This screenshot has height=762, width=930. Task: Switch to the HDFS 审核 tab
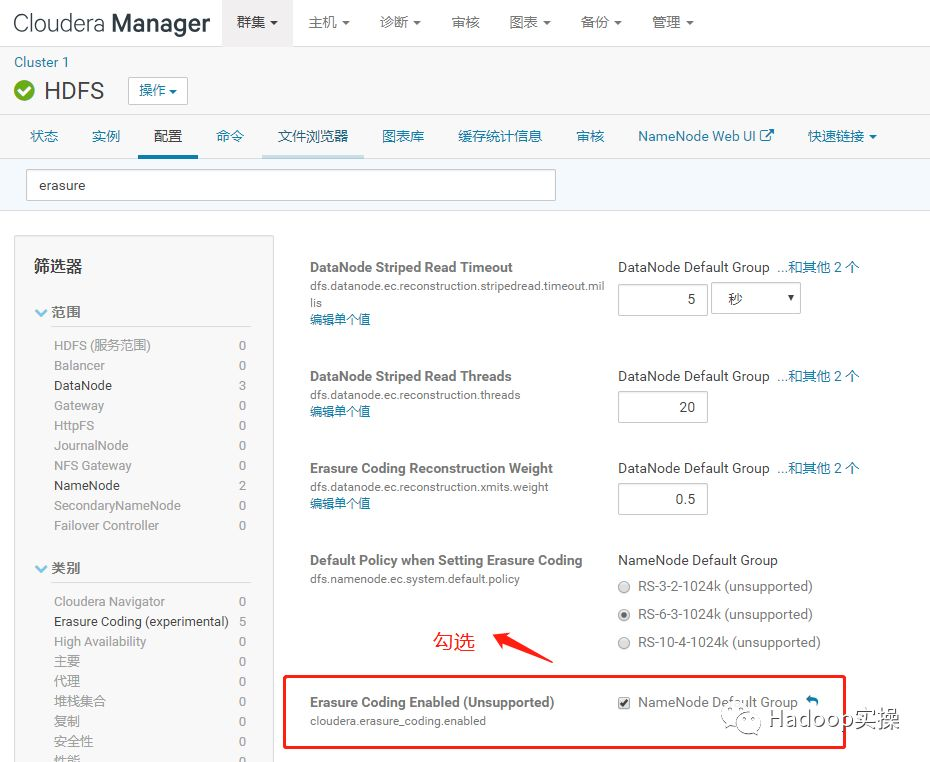point(590,136)
